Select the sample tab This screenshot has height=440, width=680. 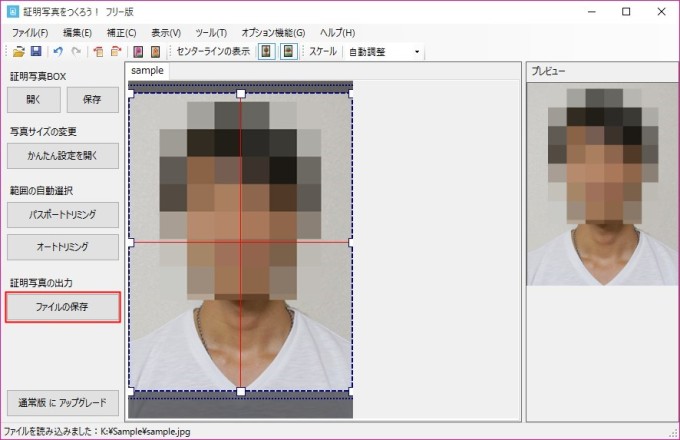(x=147, y=71)
